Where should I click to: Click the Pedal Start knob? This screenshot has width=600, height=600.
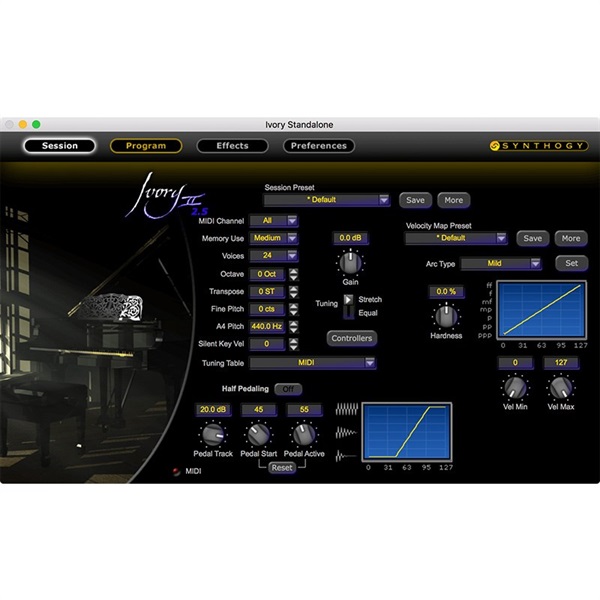pyautogui.click(x=259, y=435)
